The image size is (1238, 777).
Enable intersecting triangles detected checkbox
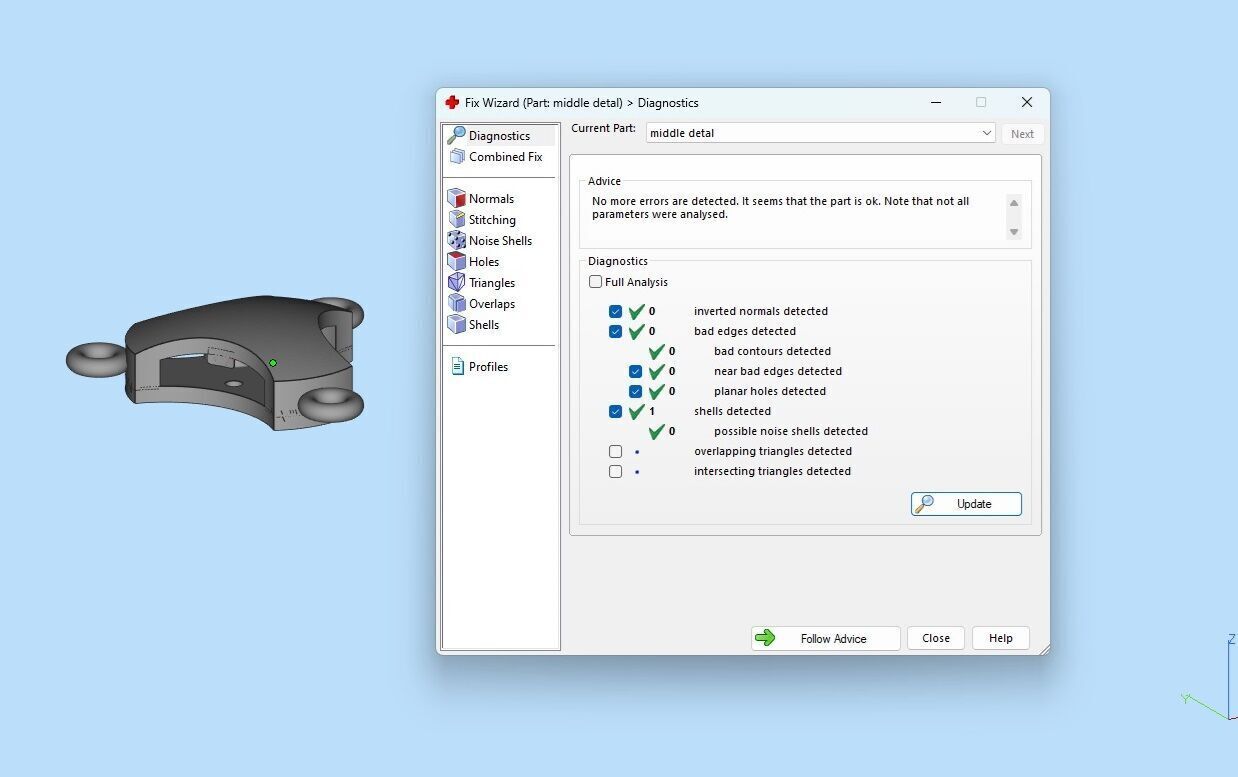[x=615, y=471]
